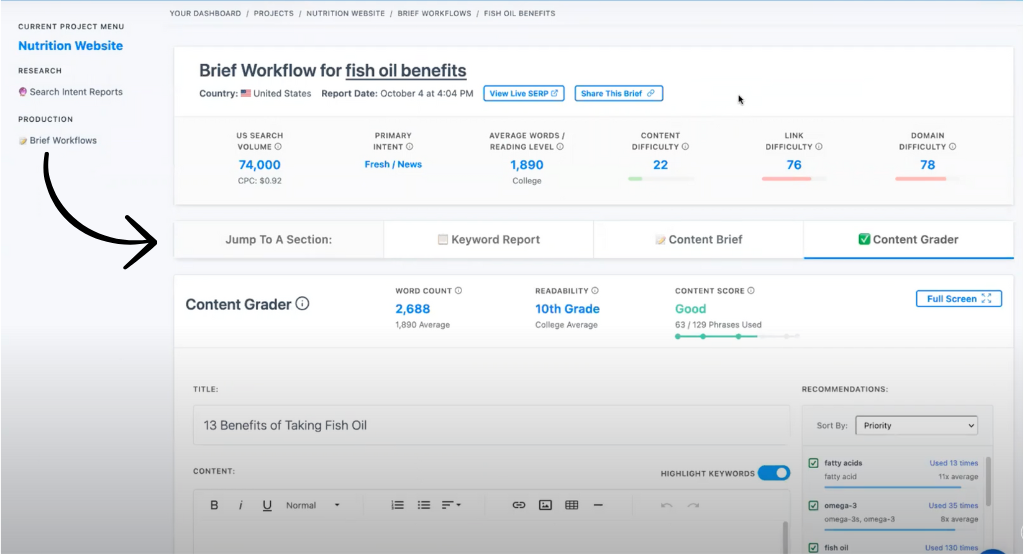Switch to the Keyword Report section

[x=488, y=240]
